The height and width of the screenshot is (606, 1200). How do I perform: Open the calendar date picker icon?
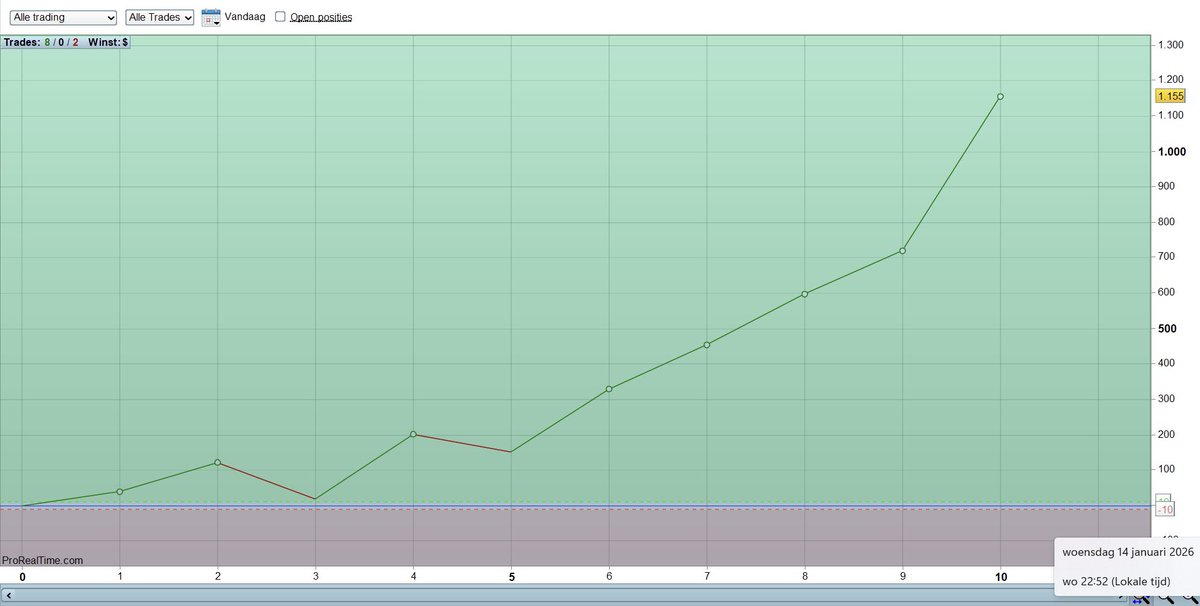click(x=211, y=17)
